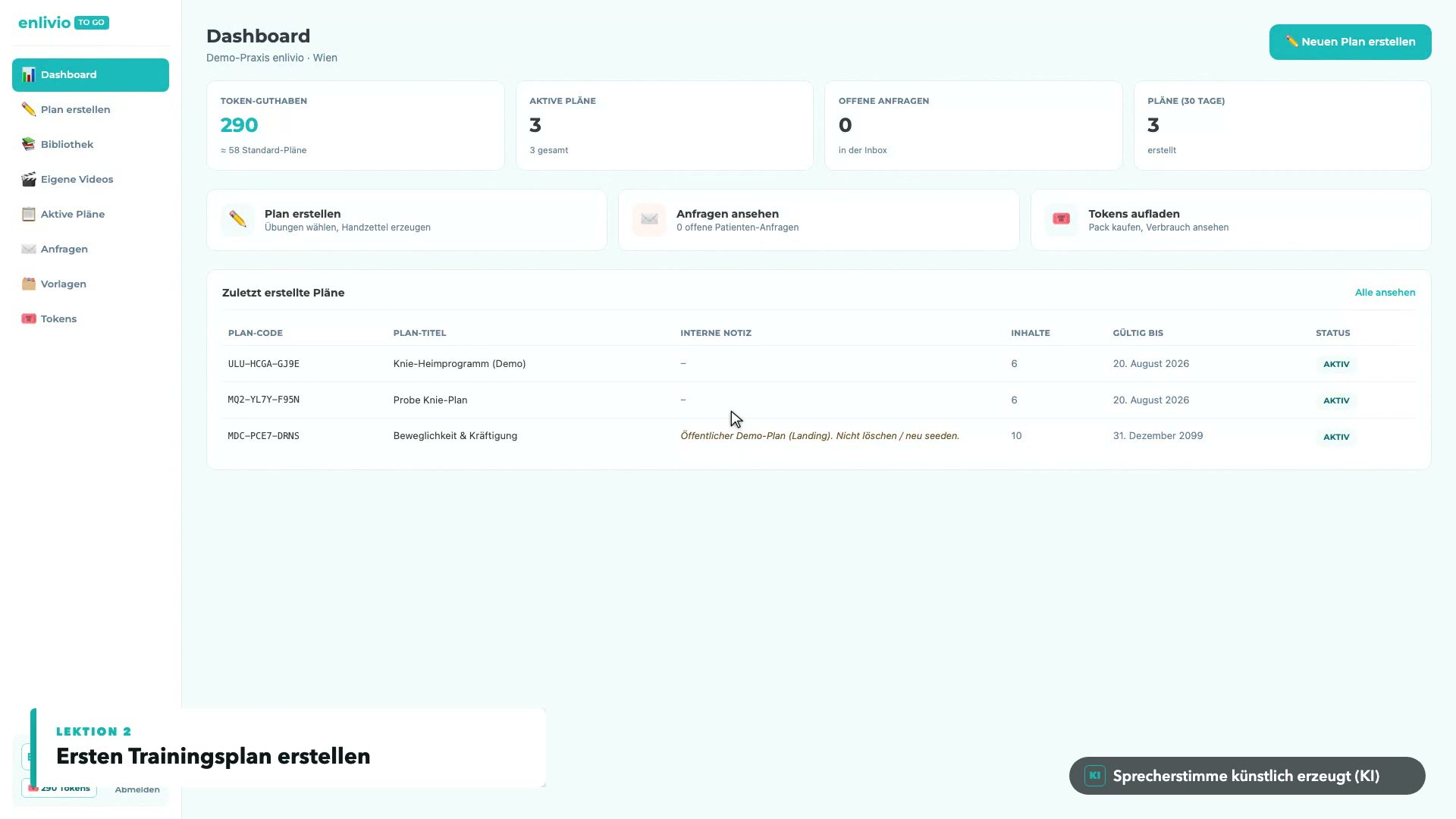Click the pencil icon on Plan erstellen card
This screenshot has height=819, width=1456.
click(x=237, y=220)
